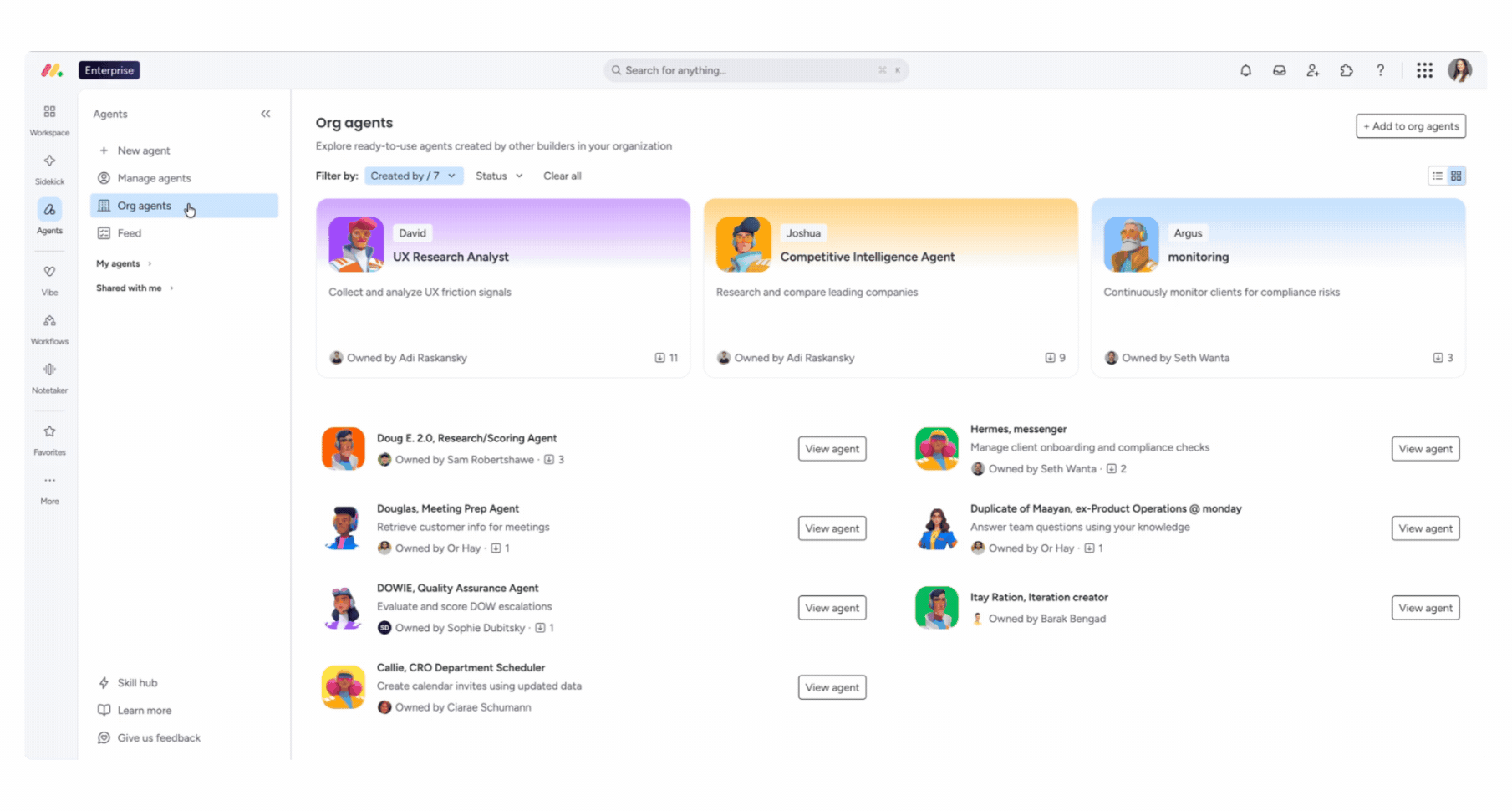1512x811 pixels.
Task: Expand Shared with me section
Action: point(135,288)
